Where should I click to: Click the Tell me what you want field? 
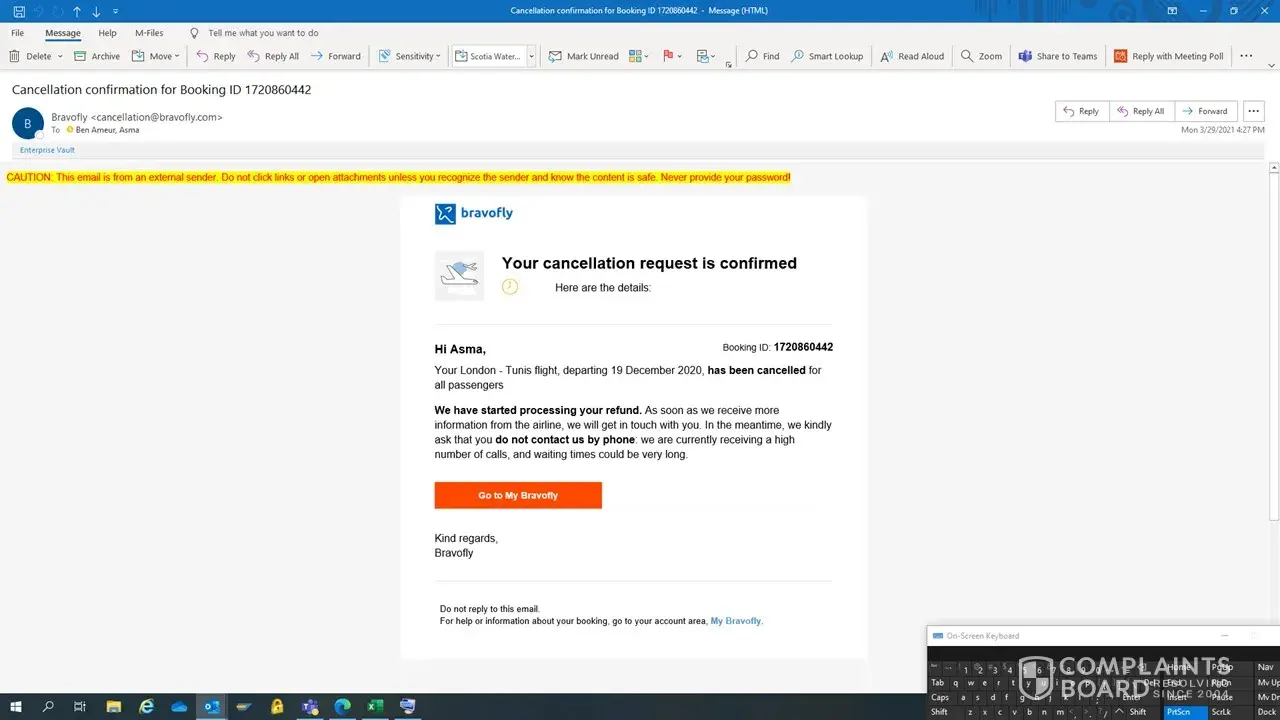tap(263, 33)
